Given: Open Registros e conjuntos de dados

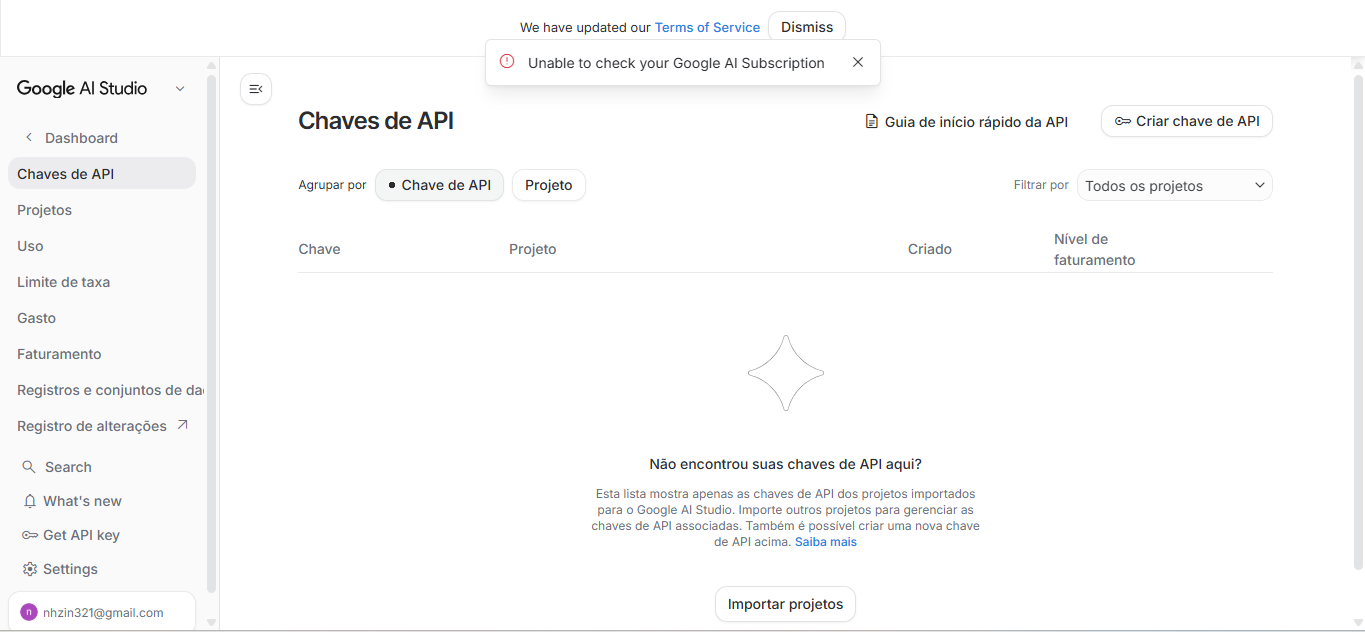Looking at the screenshot, I should point(110,390).
